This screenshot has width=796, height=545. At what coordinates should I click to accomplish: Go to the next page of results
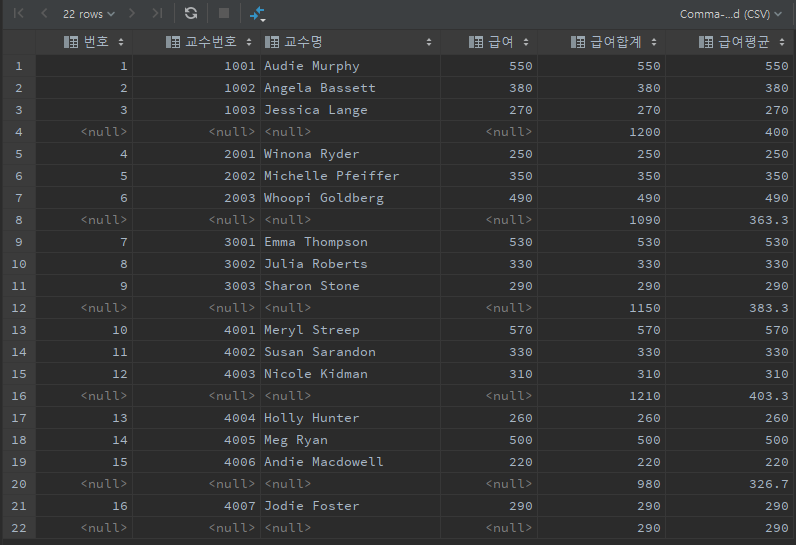132,14
